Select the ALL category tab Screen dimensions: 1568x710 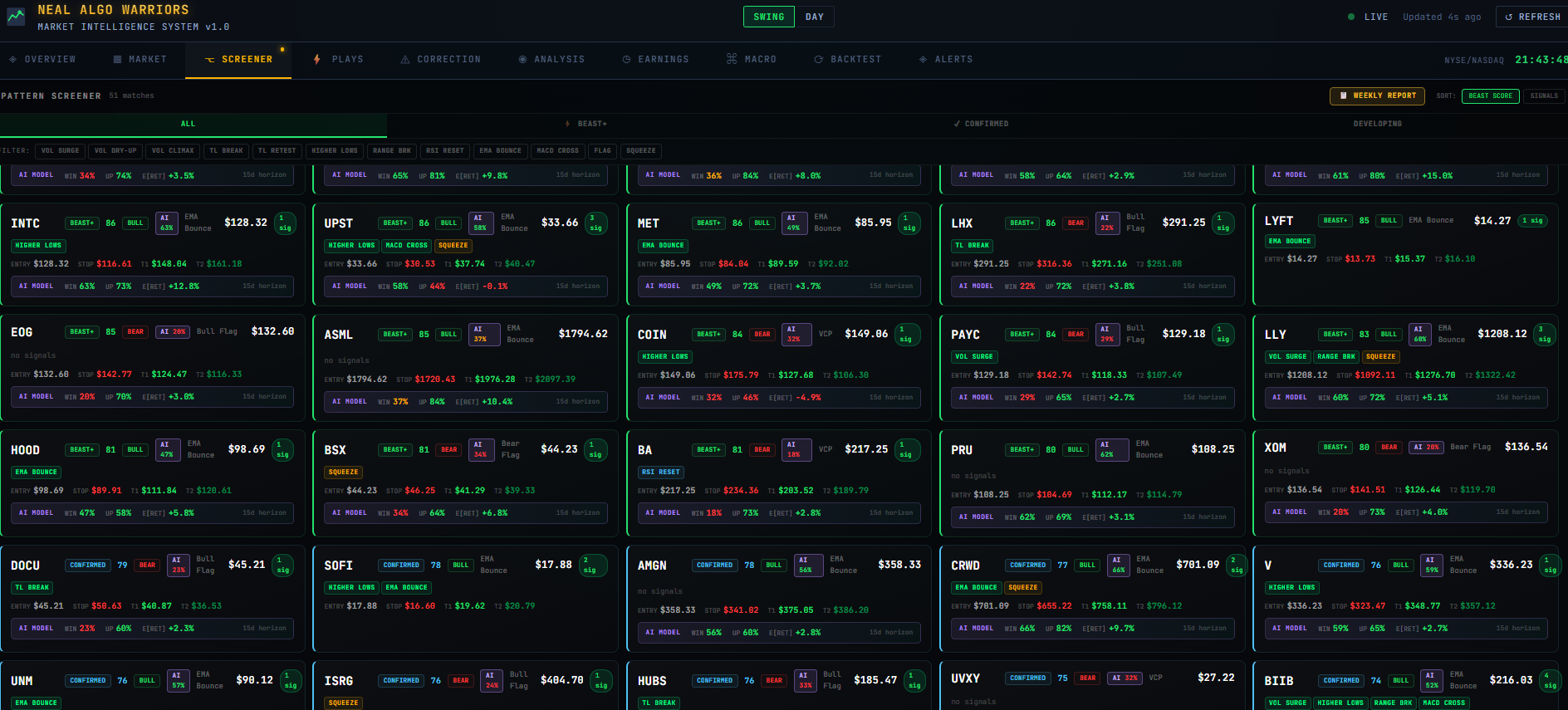(194, 124)
